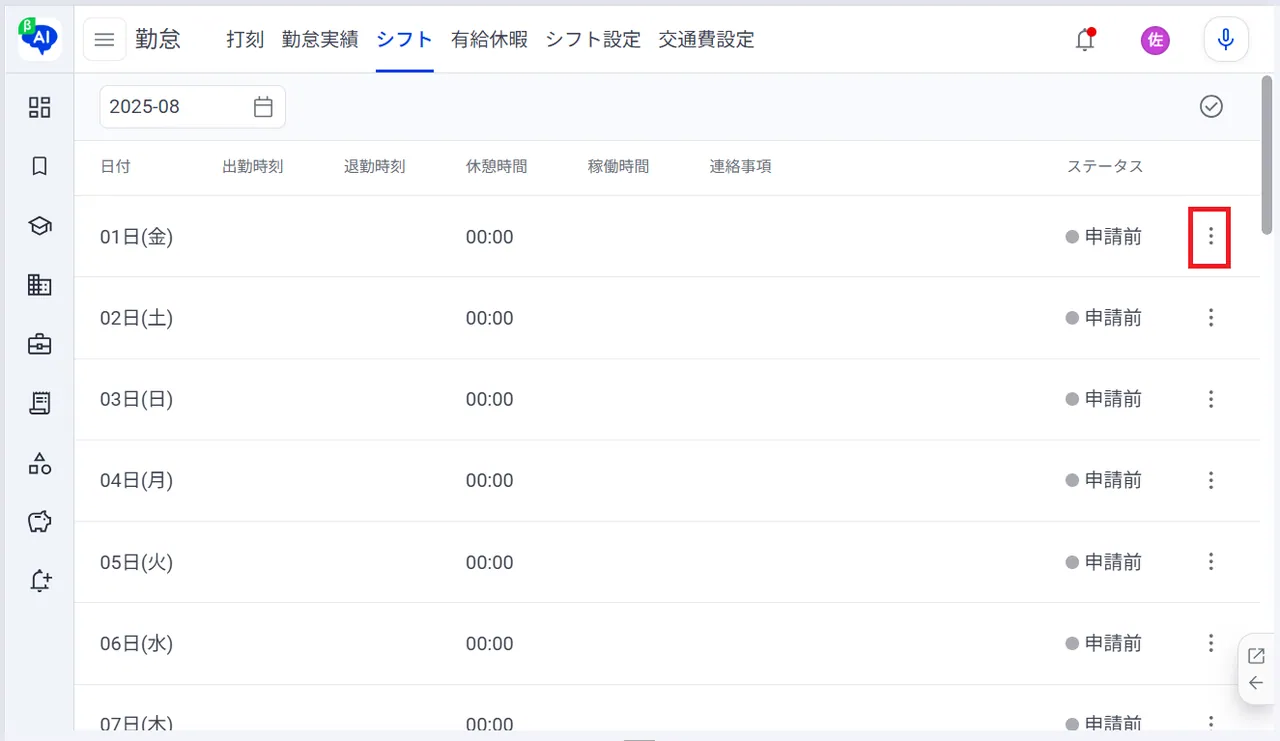Viewport: 1280px width, 741px height.
Task: Open the options menu for 05日(火)
Action: coord(1211,562)
